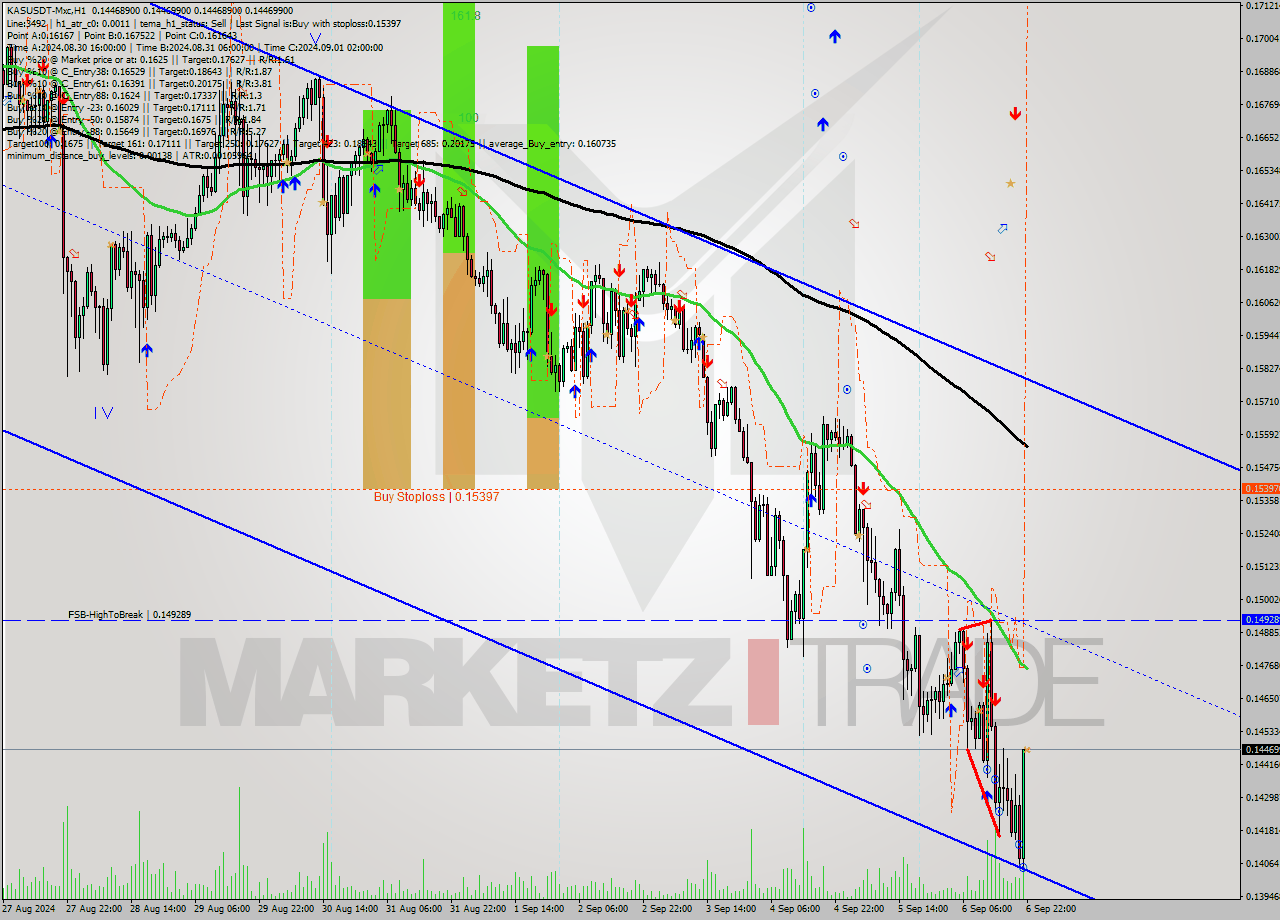Click the '3 Sep 14:00' time label
The width and height of the screenshot is (1280, 920).
pos(733,910)
